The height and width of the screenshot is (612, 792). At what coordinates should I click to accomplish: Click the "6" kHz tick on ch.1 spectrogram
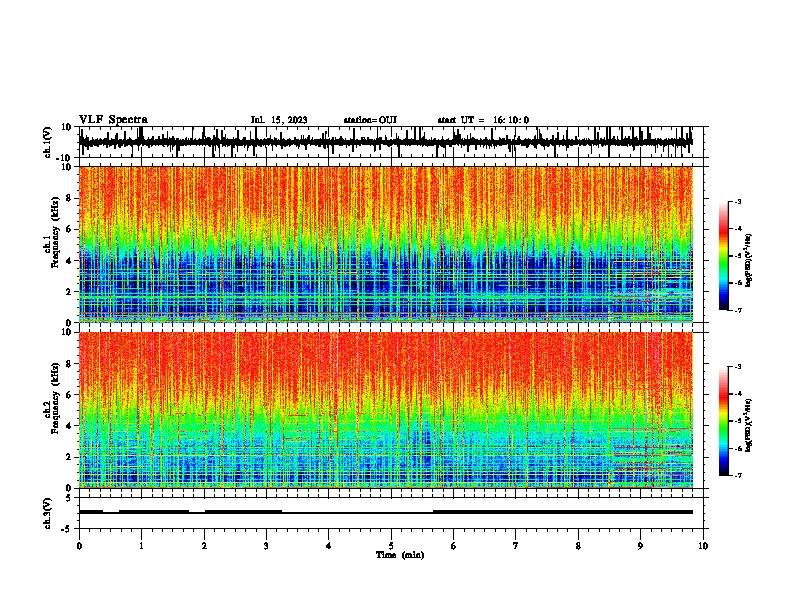point(69,230)
